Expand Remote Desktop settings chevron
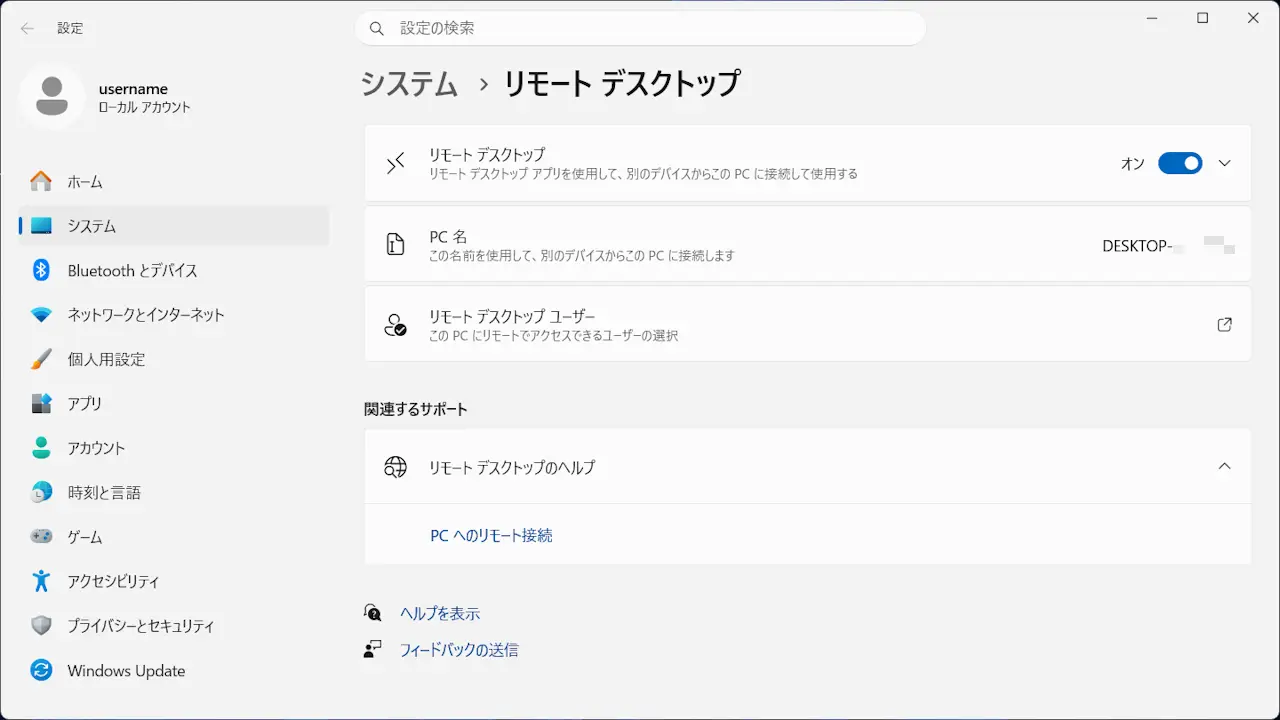The height and width of the screenshot is (720, 1280). (x=1225, y=163)
